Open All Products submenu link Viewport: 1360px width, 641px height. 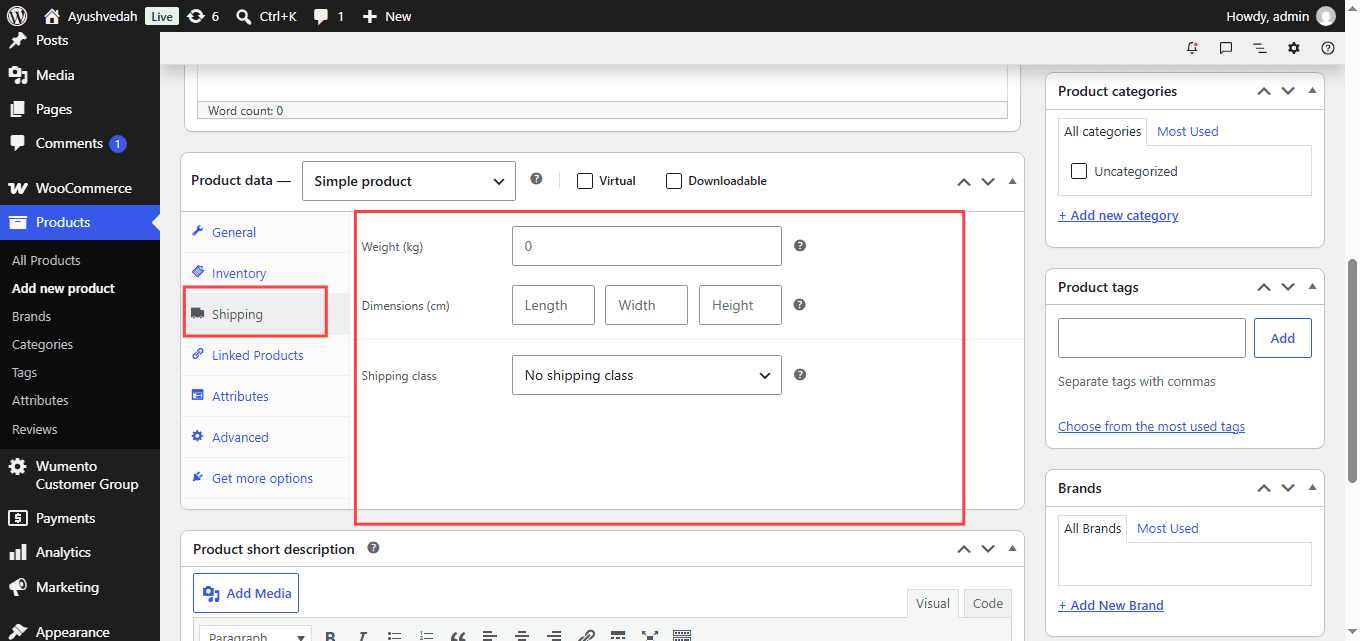tap(46, 260)
